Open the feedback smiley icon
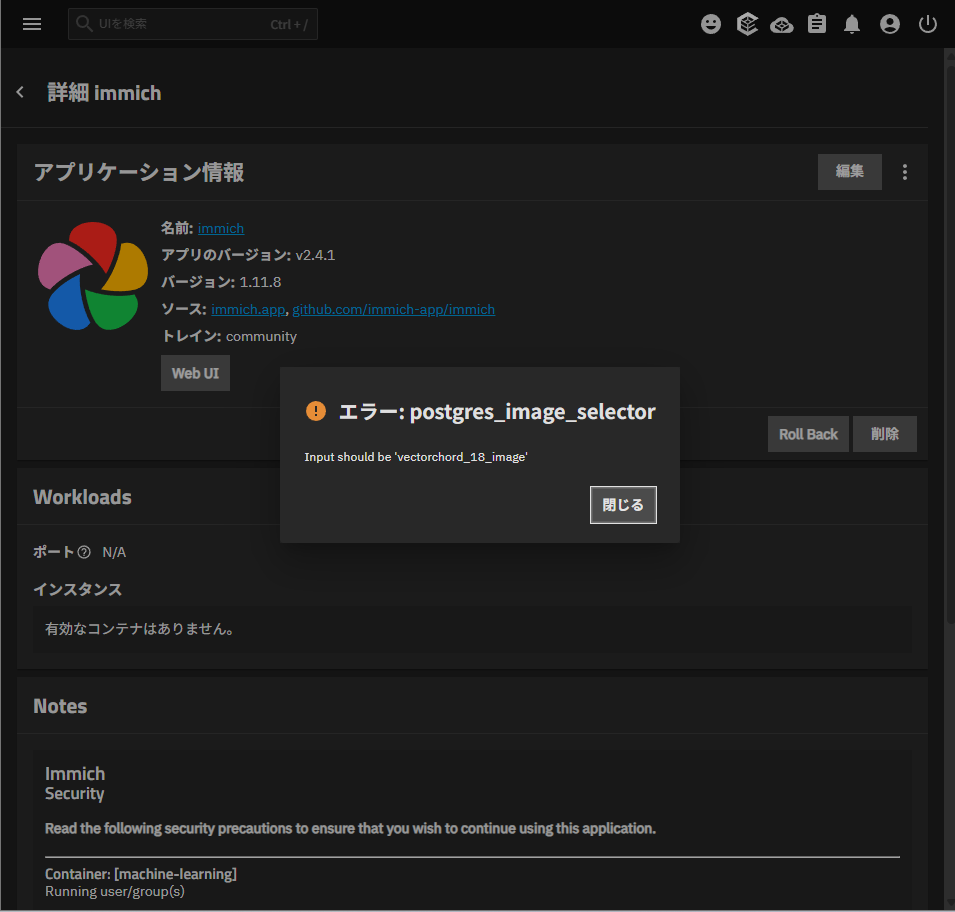Viewport: 955px width, 912px height. (x=710, y=24)
